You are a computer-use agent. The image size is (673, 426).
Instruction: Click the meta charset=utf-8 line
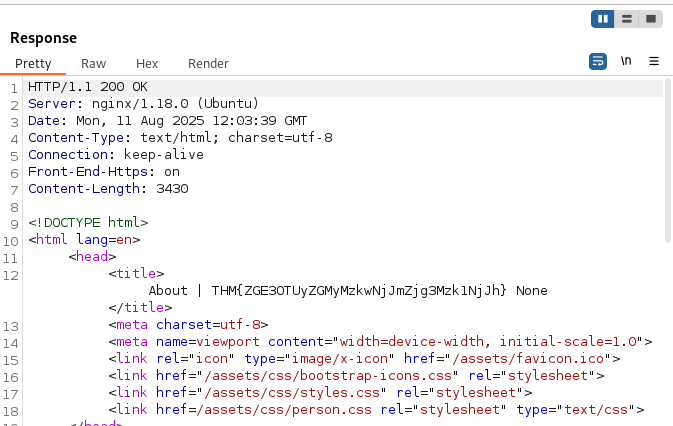pos(188,325)
